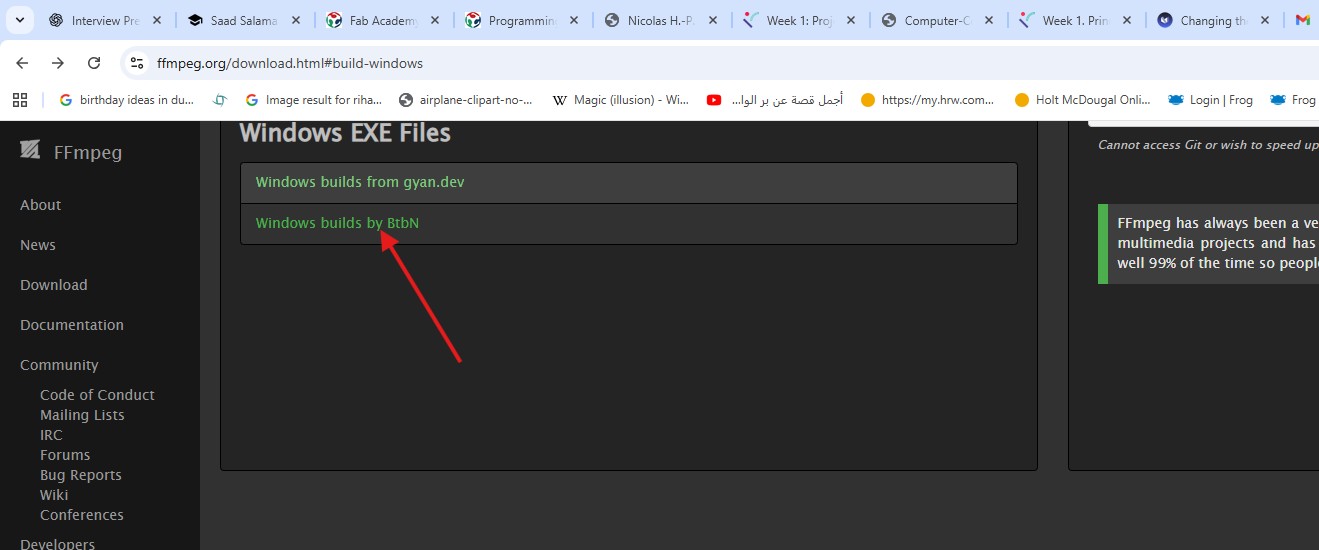Open bookmark Magic (illusion) - Wi...
The width and height of the screenshot is (1319, 550).
[621, 100]
